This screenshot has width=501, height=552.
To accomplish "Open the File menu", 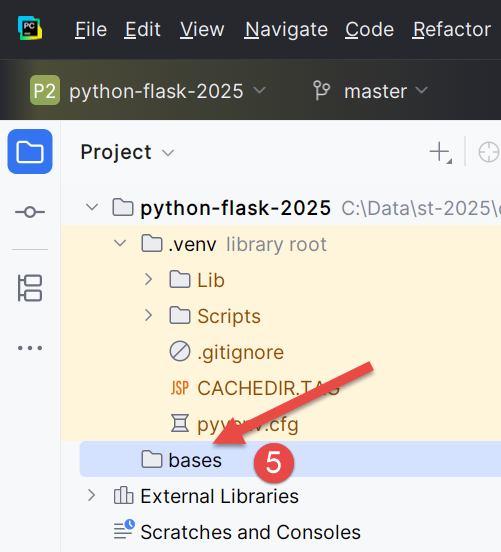I will 91,29.
